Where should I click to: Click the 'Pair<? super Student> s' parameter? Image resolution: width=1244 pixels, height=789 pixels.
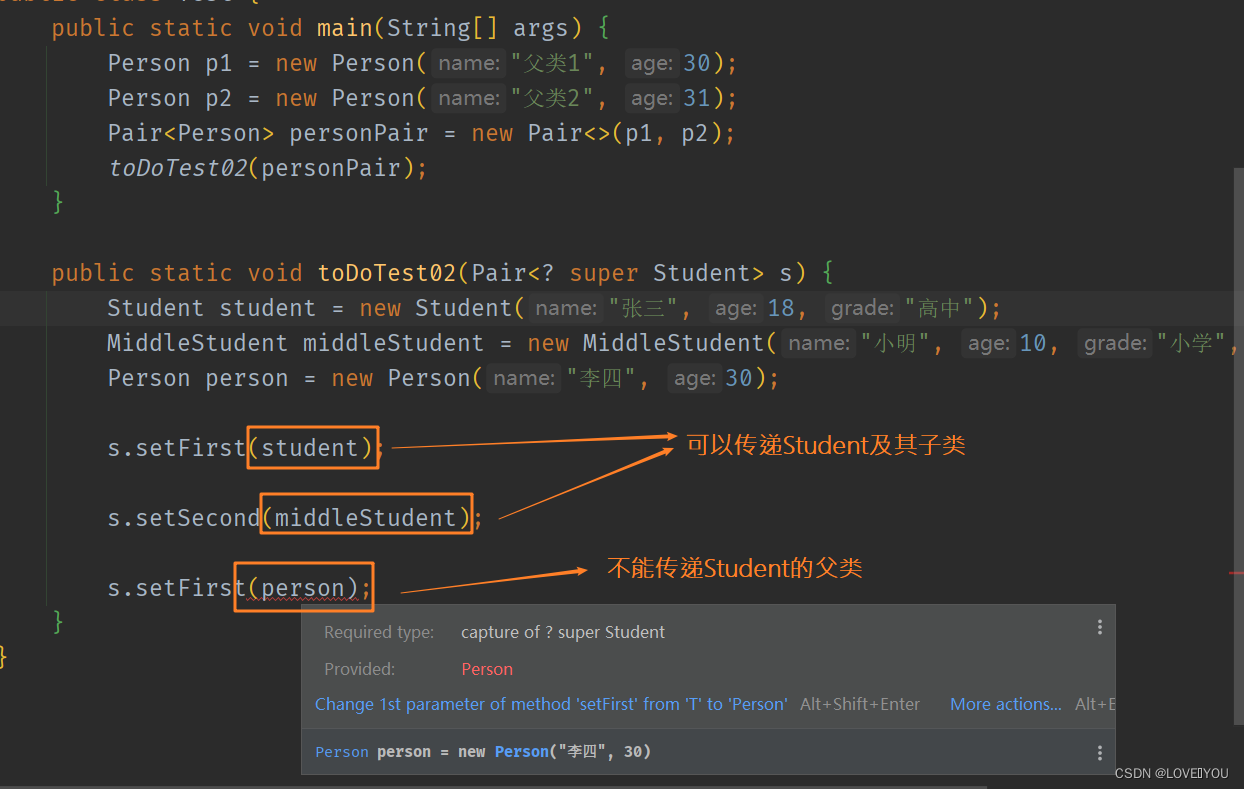click(632, 273)
